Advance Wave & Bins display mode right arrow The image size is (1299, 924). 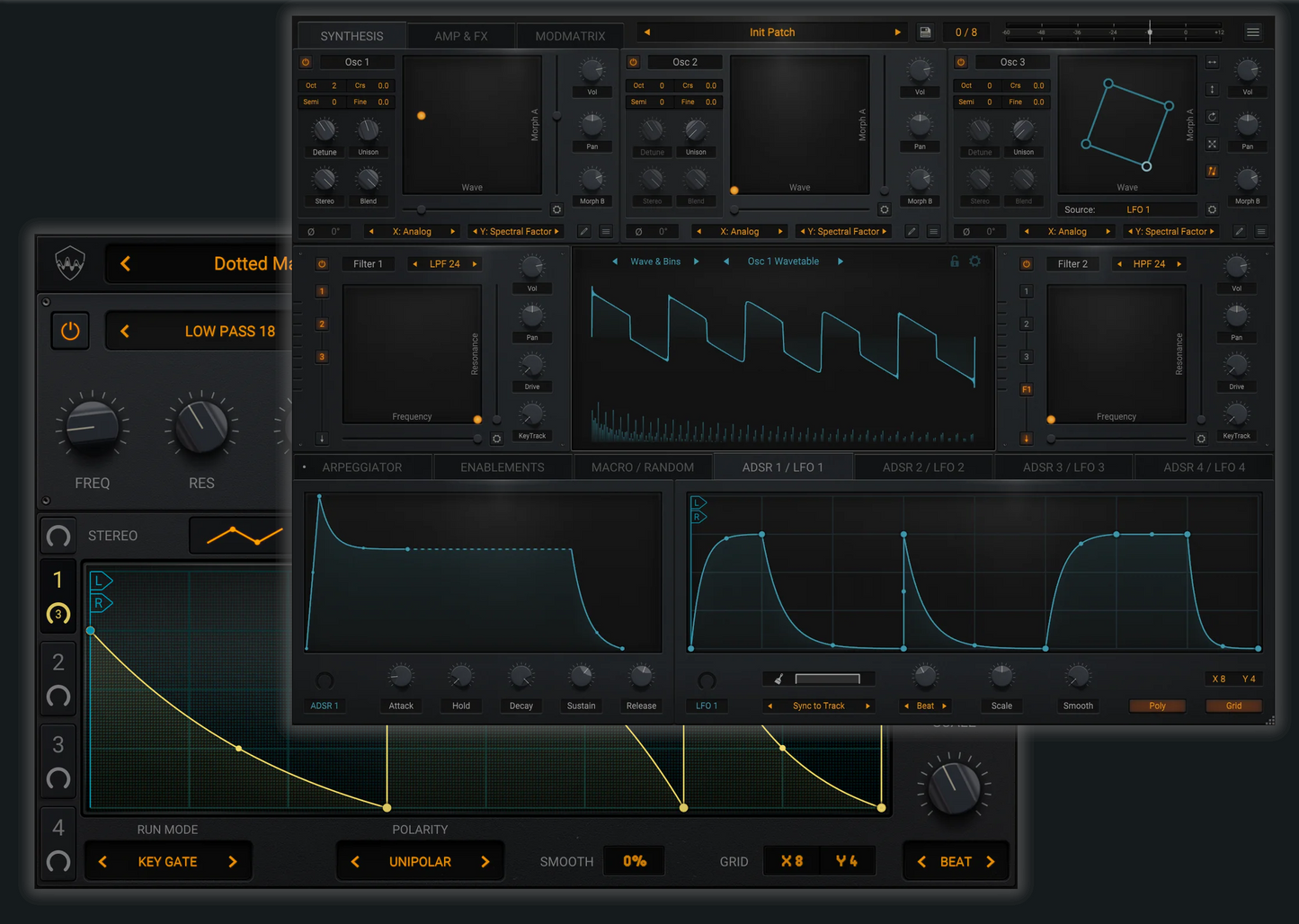coord(696,262)
